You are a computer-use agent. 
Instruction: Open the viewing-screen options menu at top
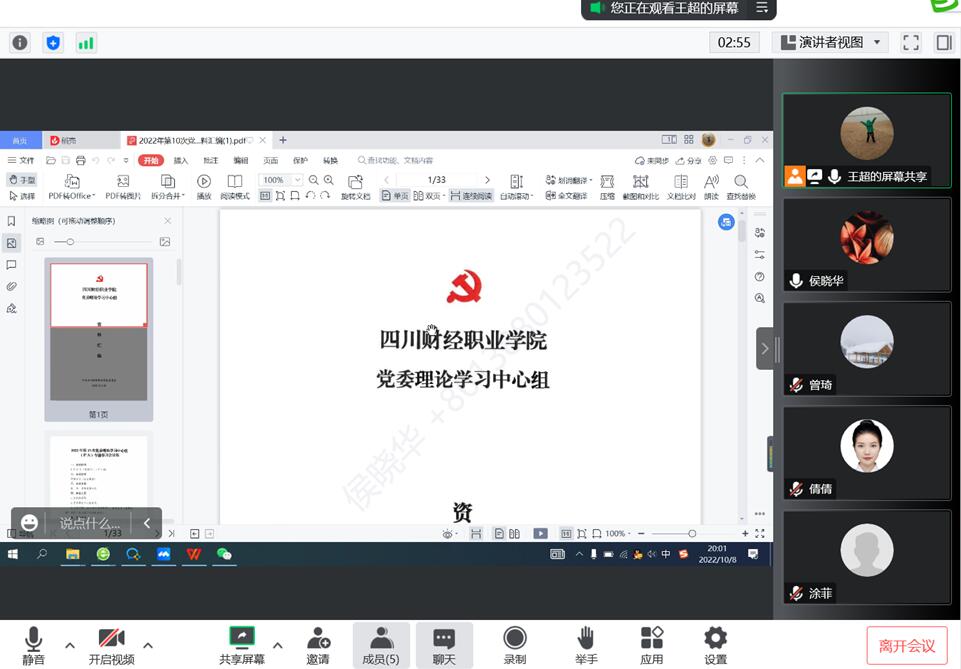[x=762, y=8]
